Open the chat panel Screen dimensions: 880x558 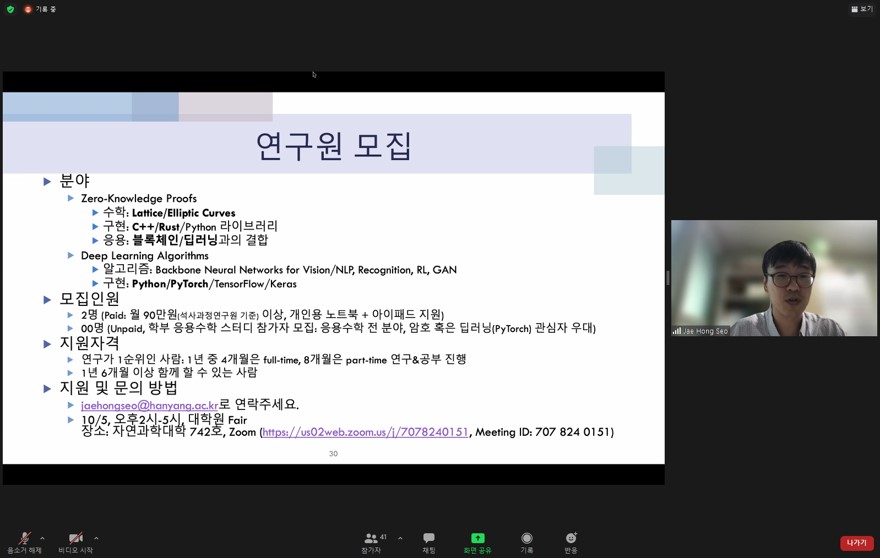pos(429,540)
